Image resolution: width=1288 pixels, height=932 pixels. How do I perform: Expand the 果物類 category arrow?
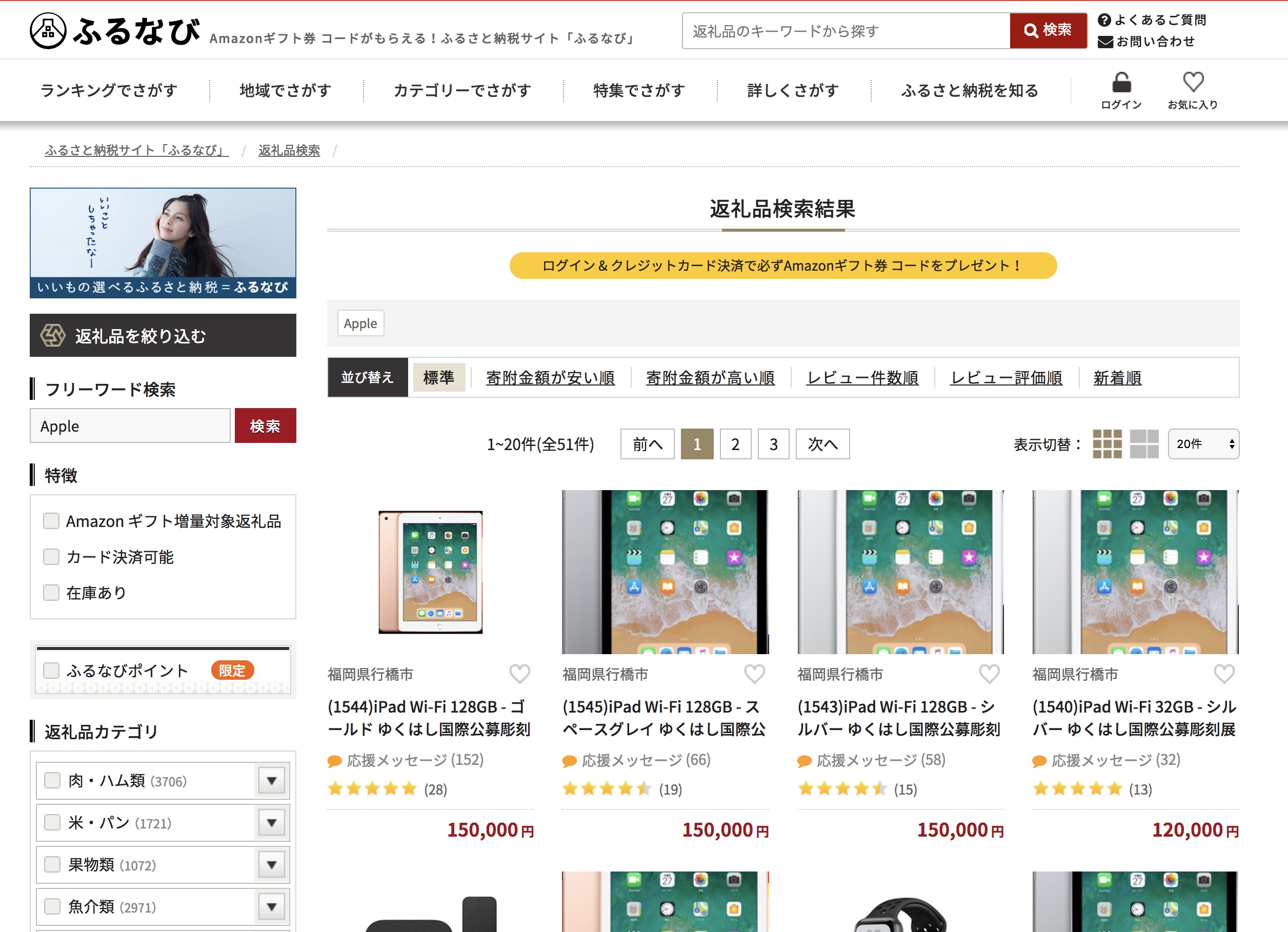271,864
